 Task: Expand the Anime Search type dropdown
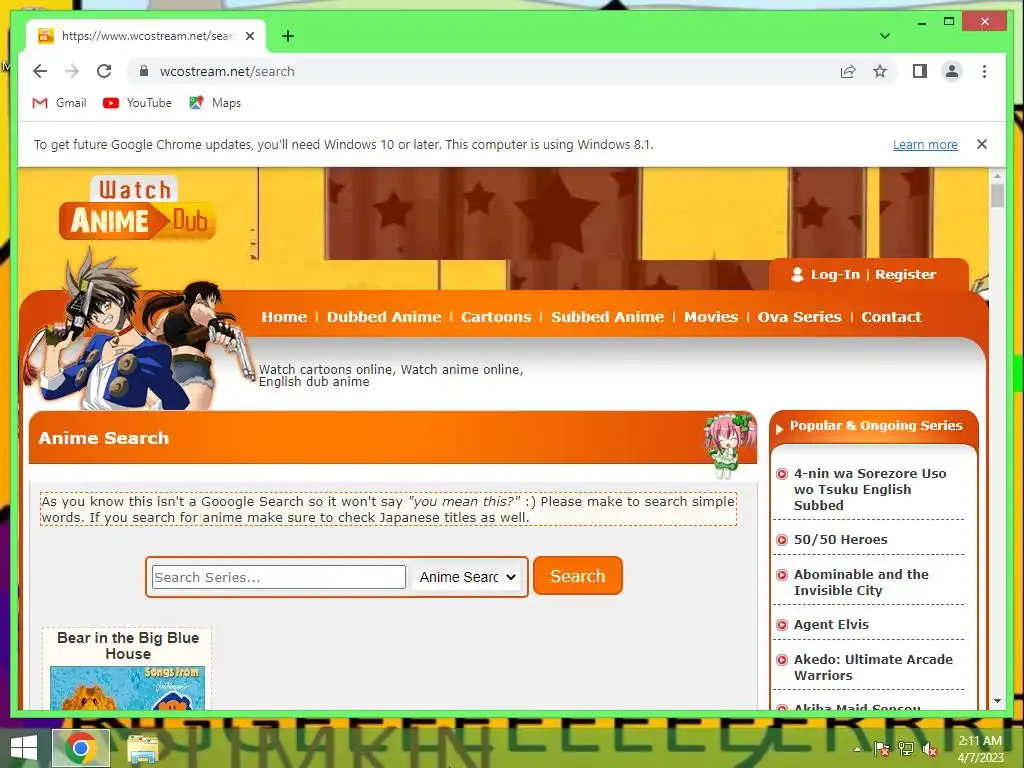click(x=468, y=577)
